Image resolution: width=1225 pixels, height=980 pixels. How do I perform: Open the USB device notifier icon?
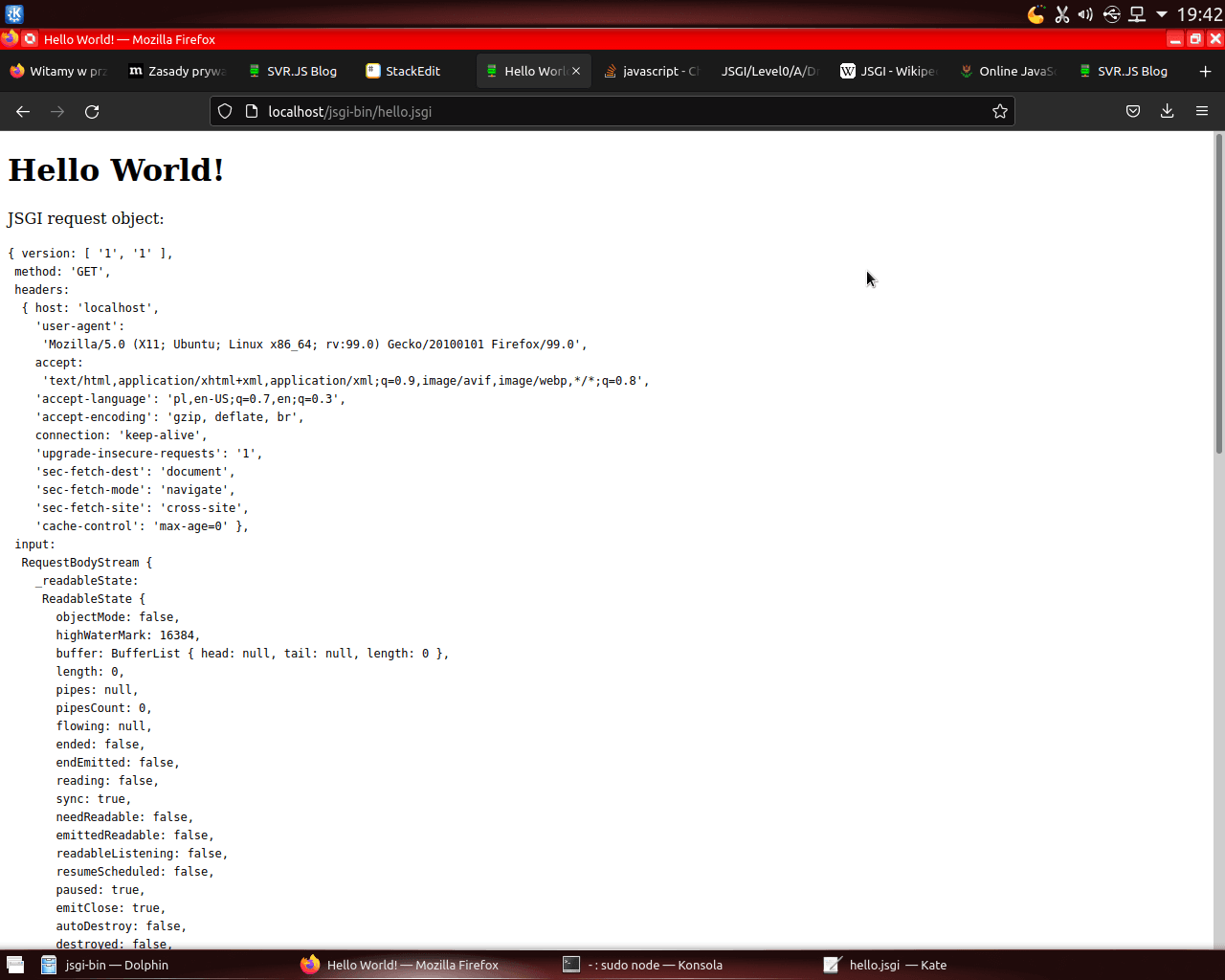click(x=1111, y=14)
